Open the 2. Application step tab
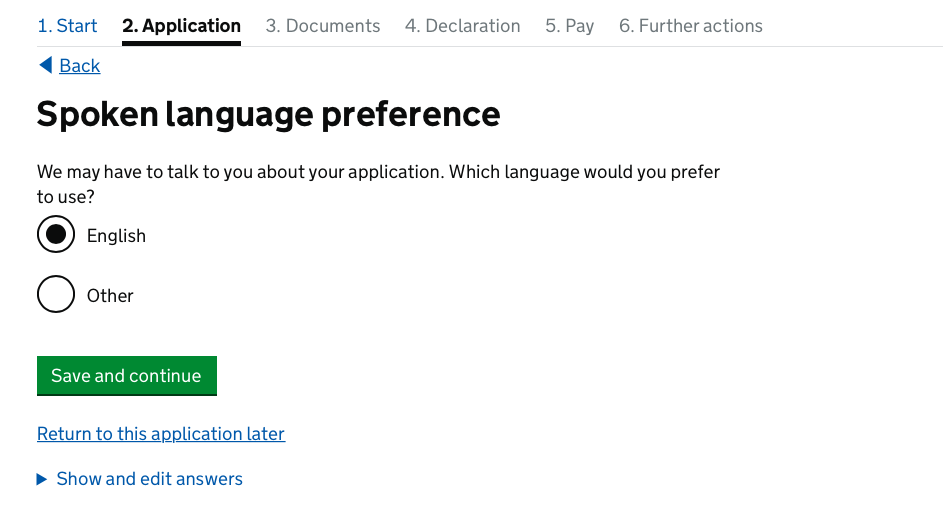Screen dimensions: 943x512 click(x=182, y=26)
